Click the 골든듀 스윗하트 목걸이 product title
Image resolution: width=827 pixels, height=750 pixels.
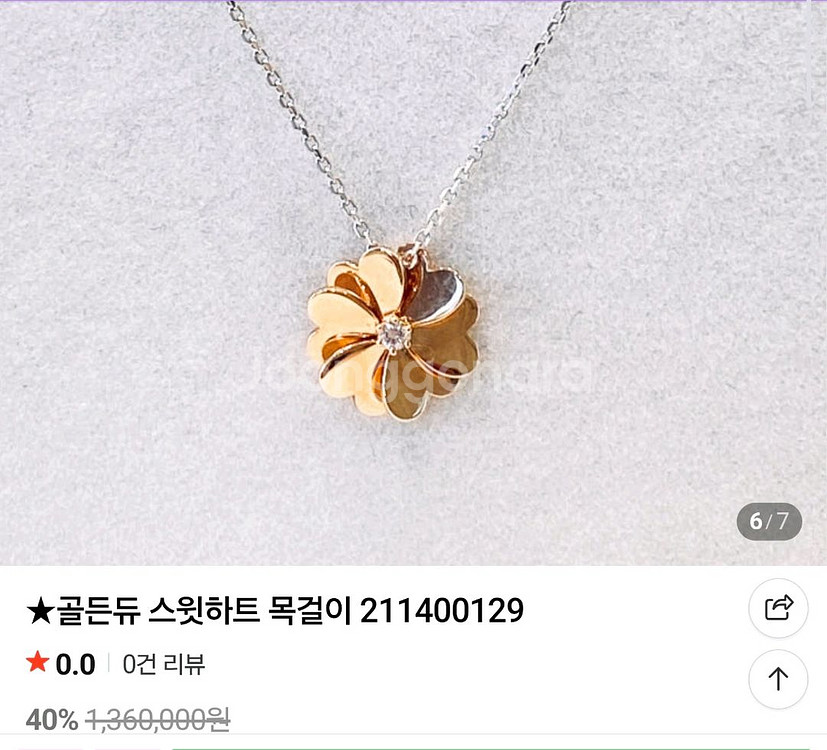coord(204,611)
